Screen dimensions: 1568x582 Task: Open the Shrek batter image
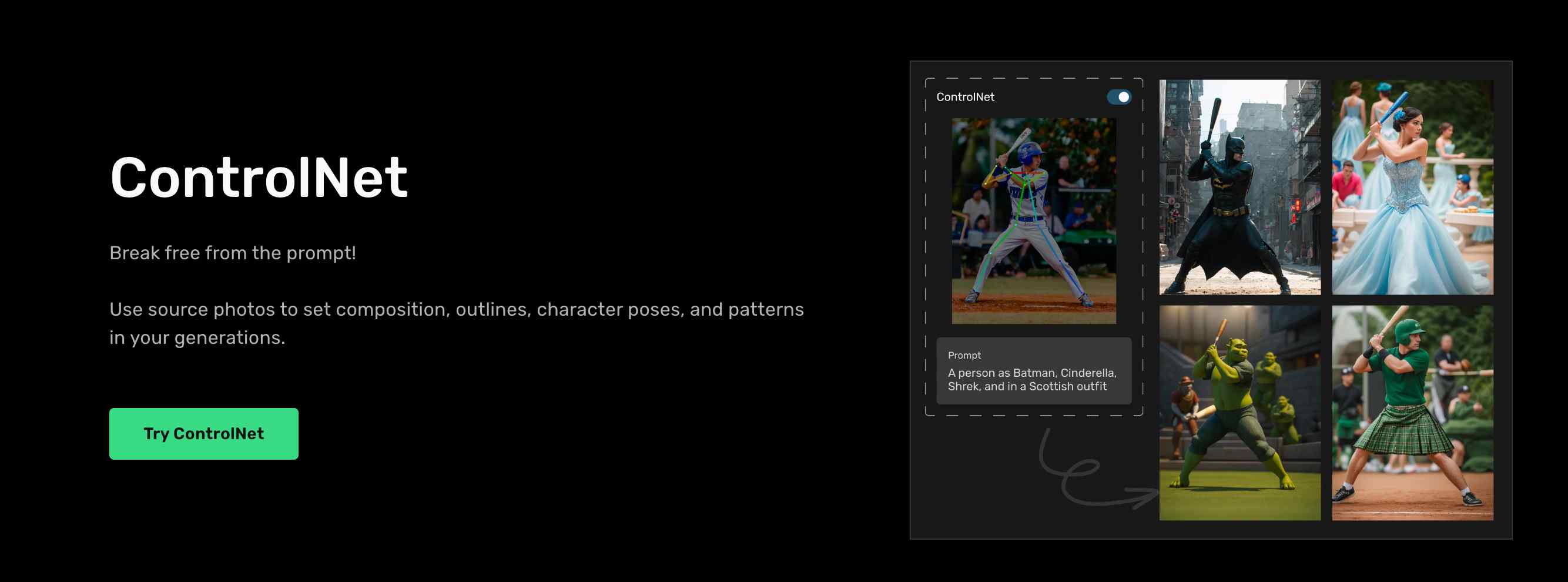1240,413
